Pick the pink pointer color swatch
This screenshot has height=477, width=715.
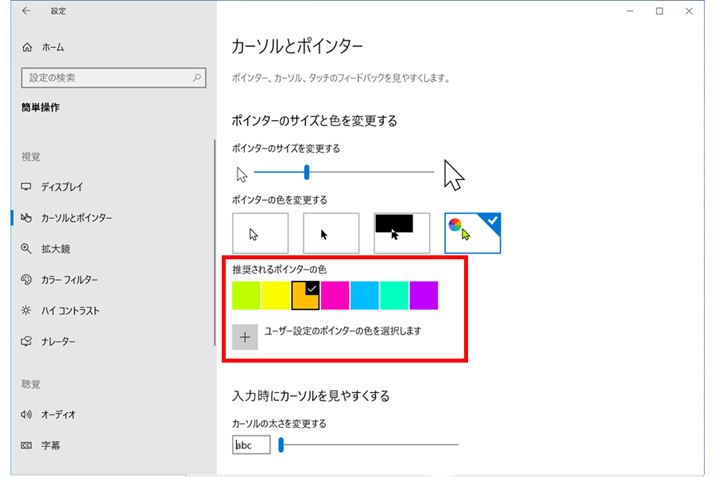(x=335, y=295)
